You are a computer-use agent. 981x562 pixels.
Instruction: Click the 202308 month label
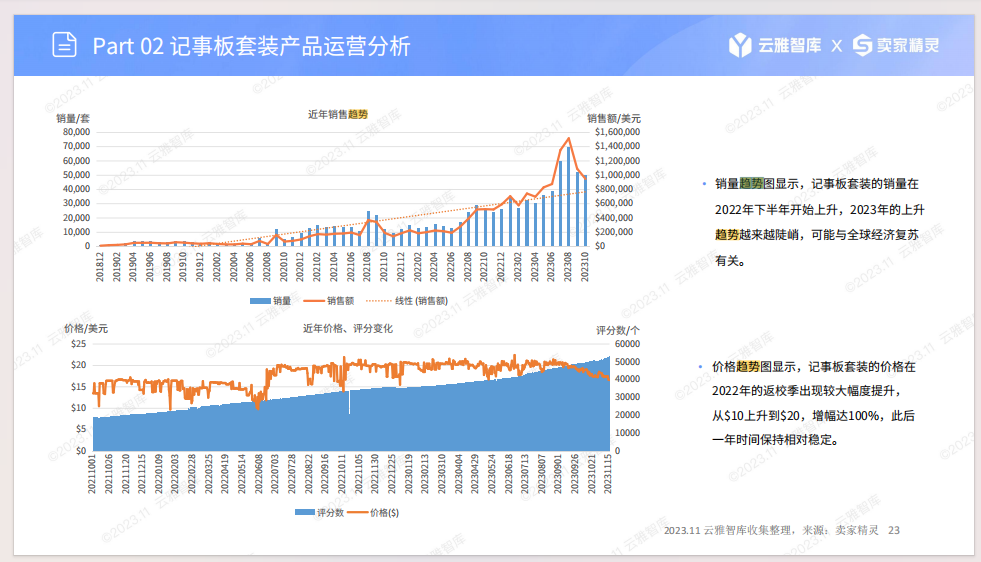pyautogui.click(x=567, y=267)
